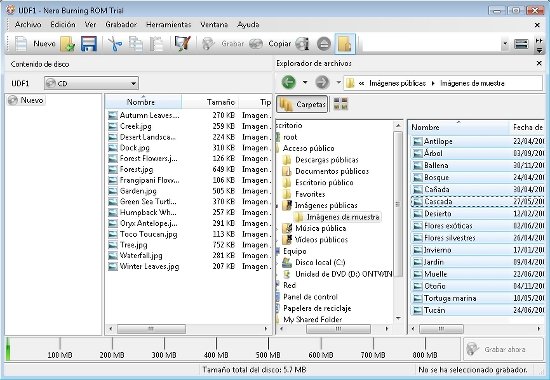Open the back button history dropdown
Viewport: 550px width, 380px height.
tap(305, 82)
